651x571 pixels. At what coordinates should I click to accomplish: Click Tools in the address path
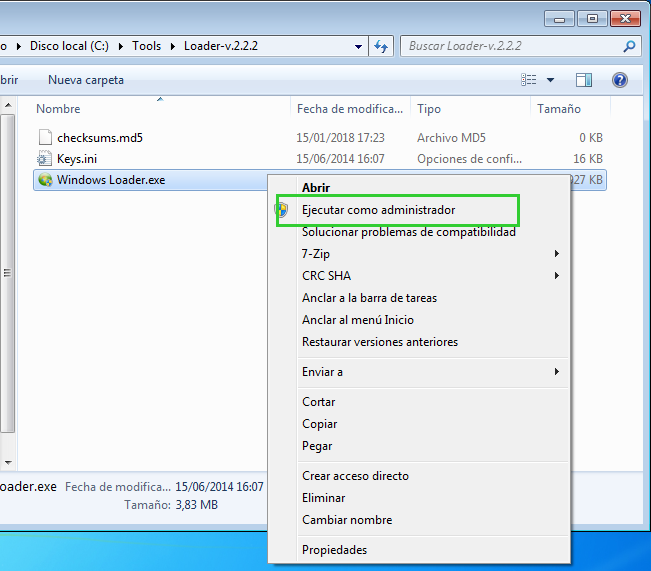click(146, 46)
